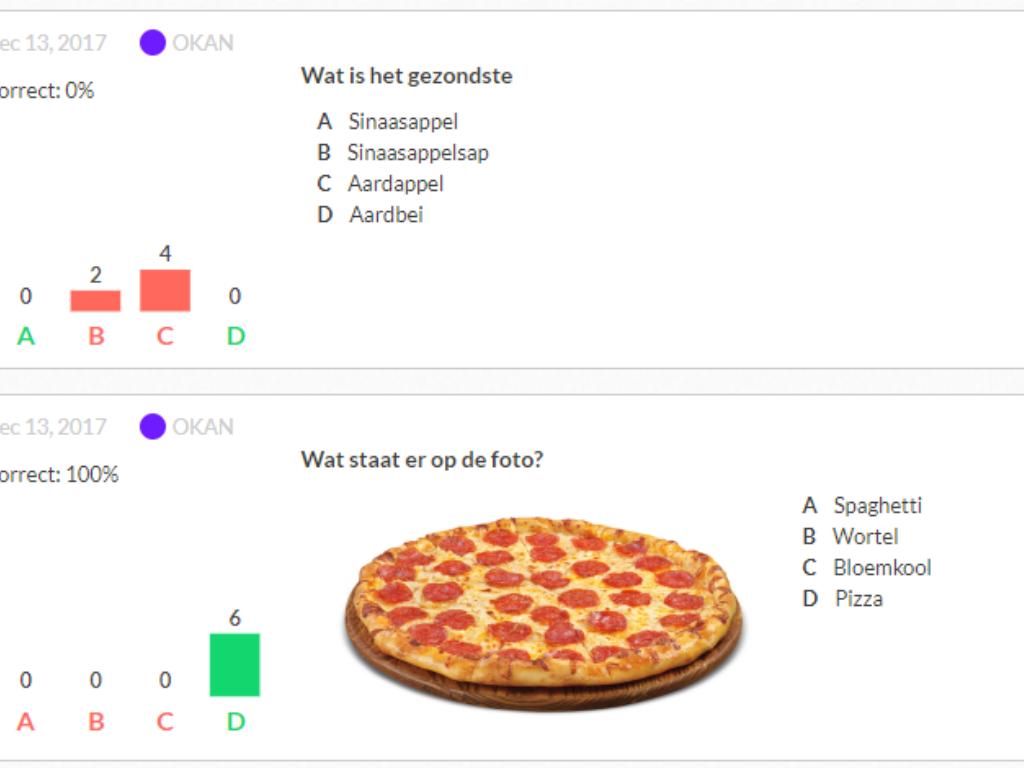
Task: Click the 'Correct: 100%' result text
Action: tap(58, 475)
